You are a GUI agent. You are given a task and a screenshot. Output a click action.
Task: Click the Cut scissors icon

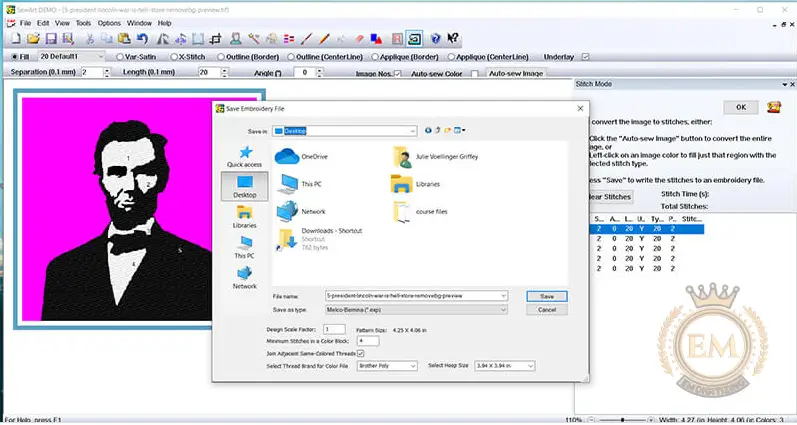[89, 39]
